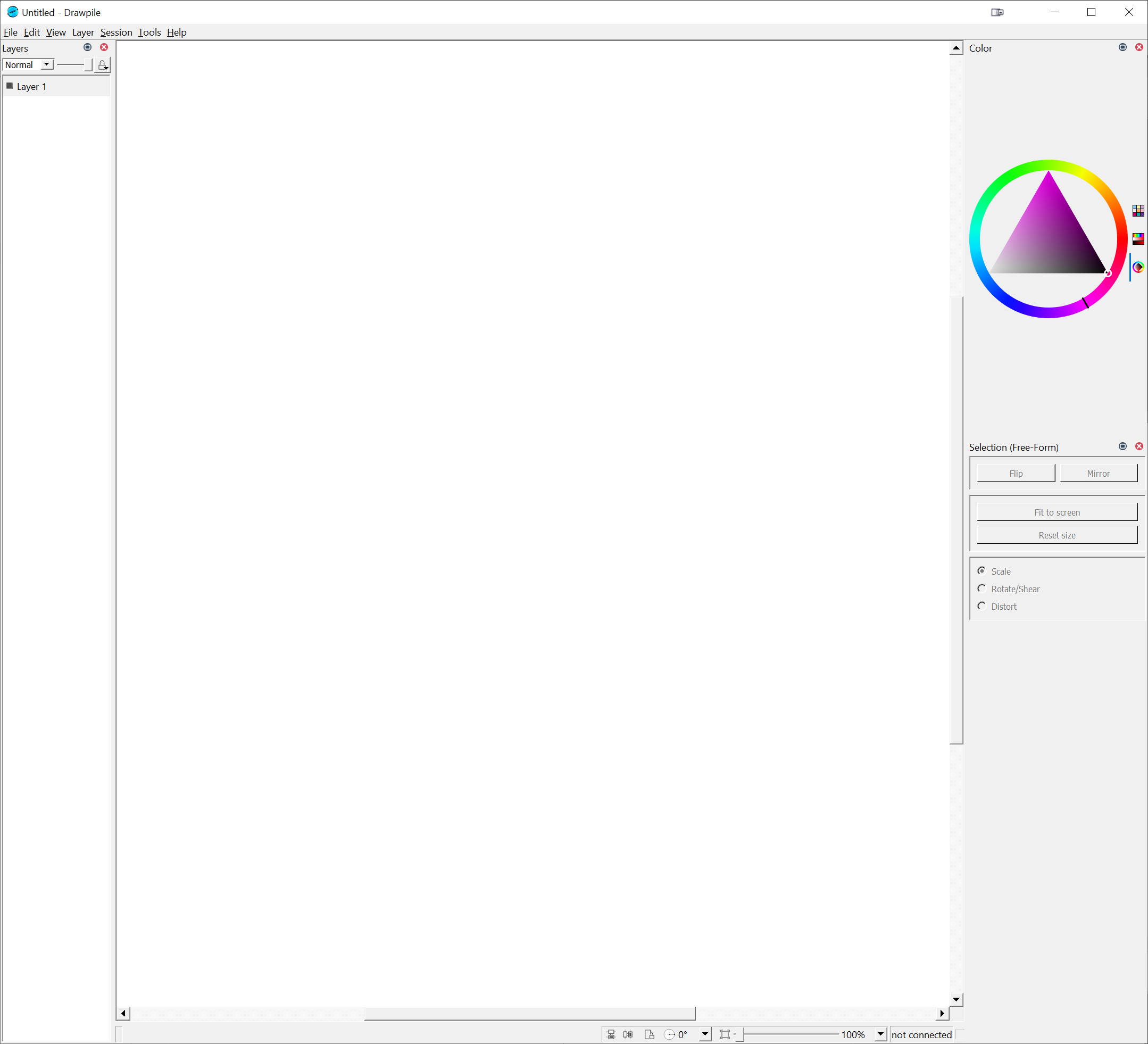Open the Tools menu
The height and width of the screenshot is (1044, 1148).
(148, 32)
